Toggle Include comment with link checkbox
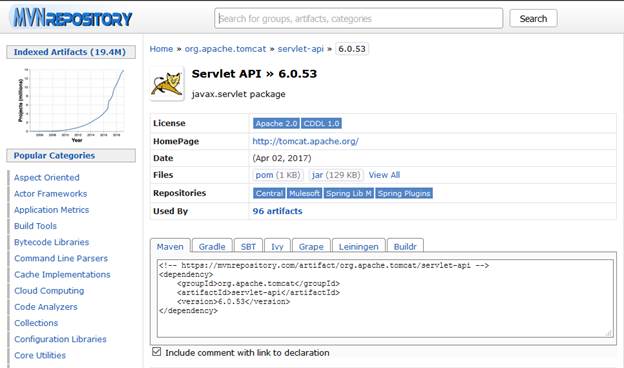 157,352
